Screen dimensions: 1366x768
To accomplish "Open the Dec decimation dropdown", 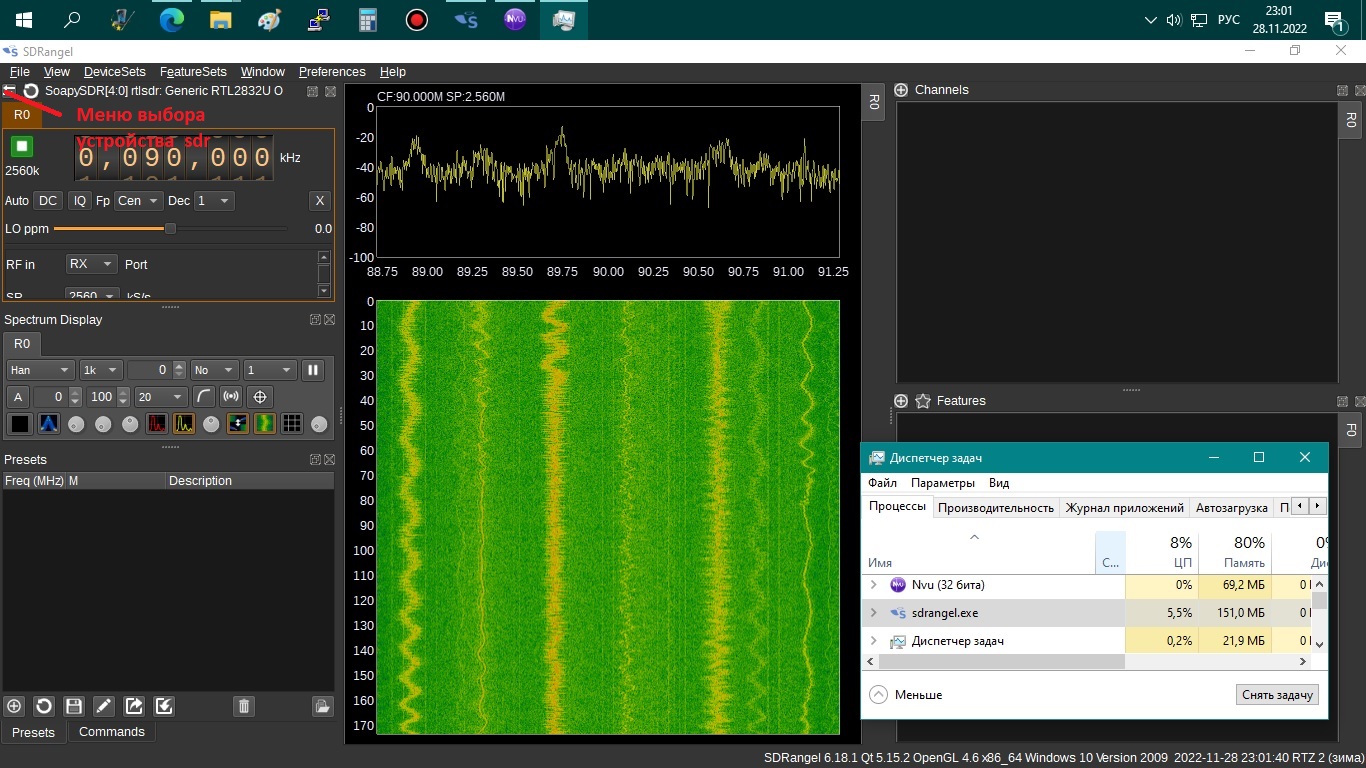I will (213, 201).
